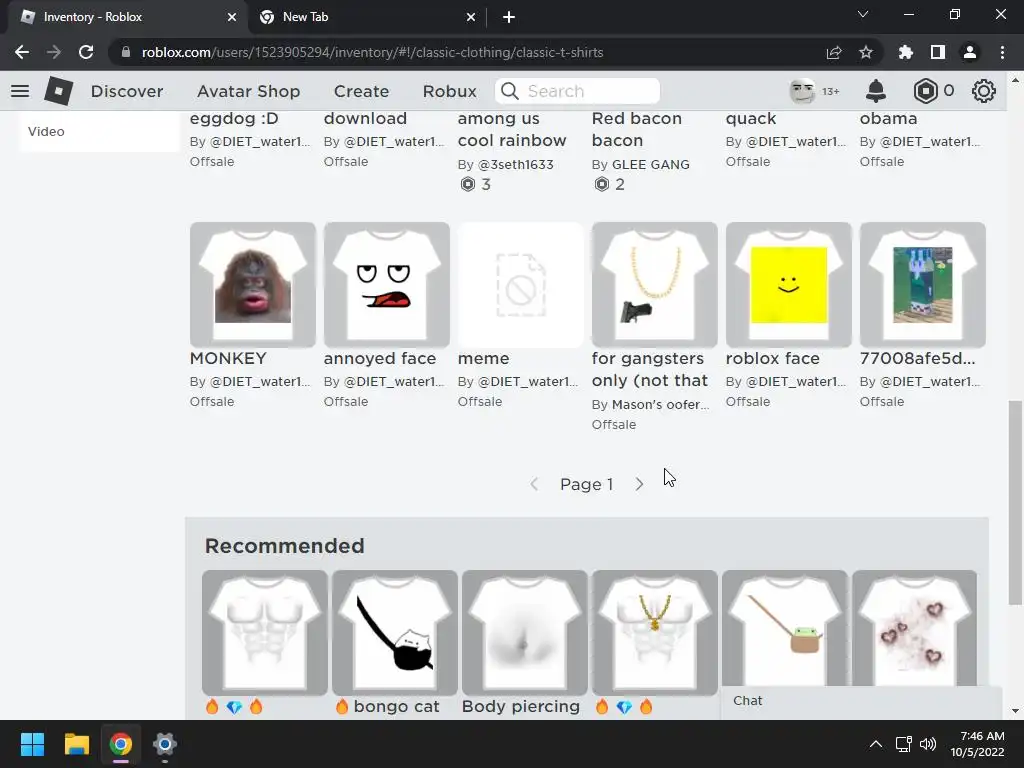
Task: Click the eggdog :D item title
Action: (234, 119)
